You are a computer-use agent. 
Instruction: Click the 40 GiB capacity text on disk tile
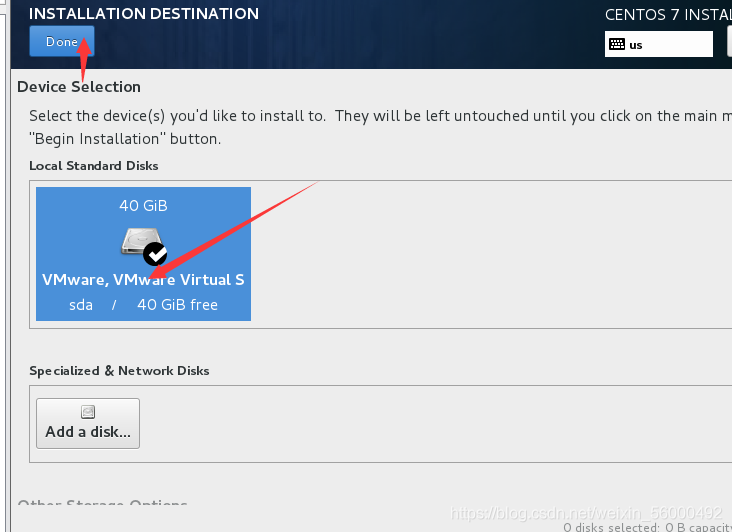(x=143, y=206)
